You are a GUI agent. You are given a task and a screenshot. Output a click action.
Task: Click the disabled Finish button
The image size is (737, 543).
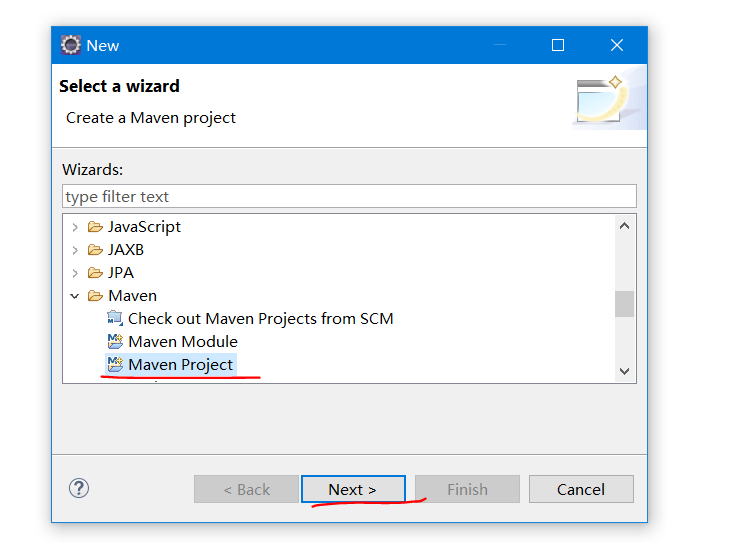click(467, 489)
